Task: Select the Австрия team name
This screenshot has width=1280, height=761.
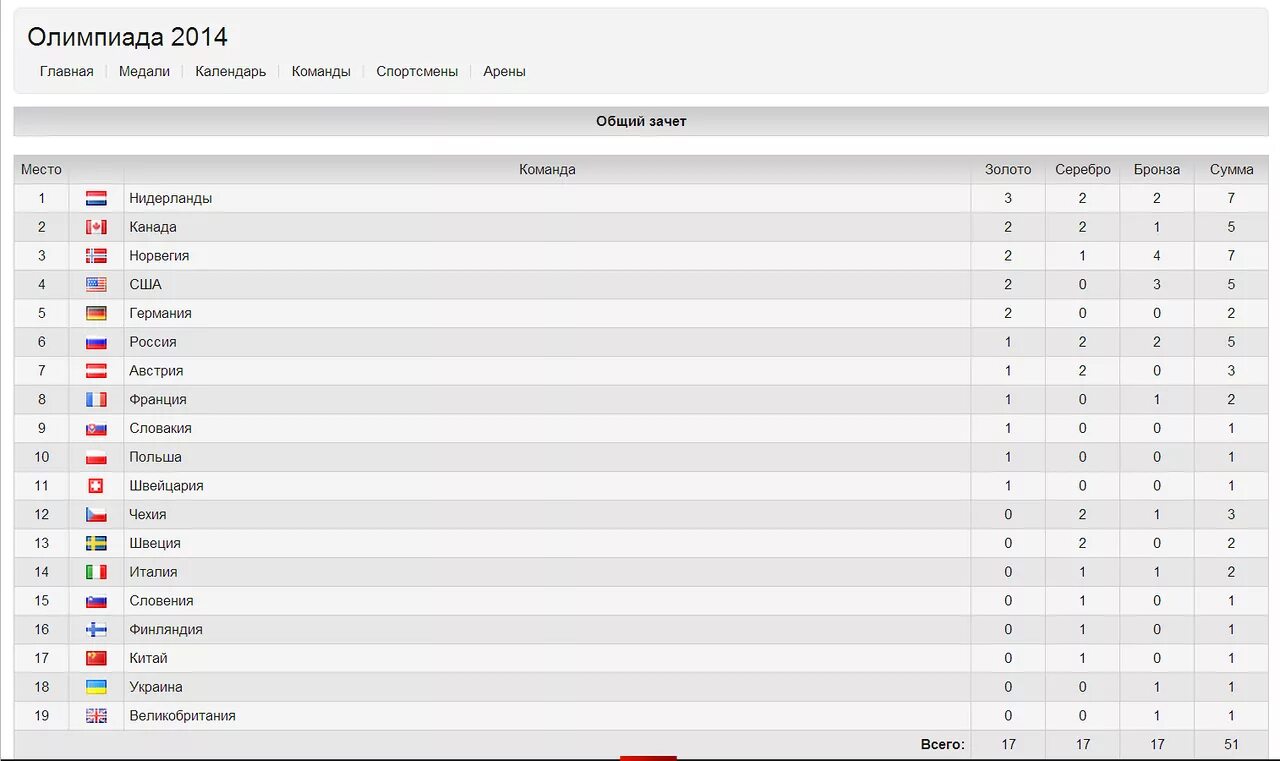Action: point(156,371)
